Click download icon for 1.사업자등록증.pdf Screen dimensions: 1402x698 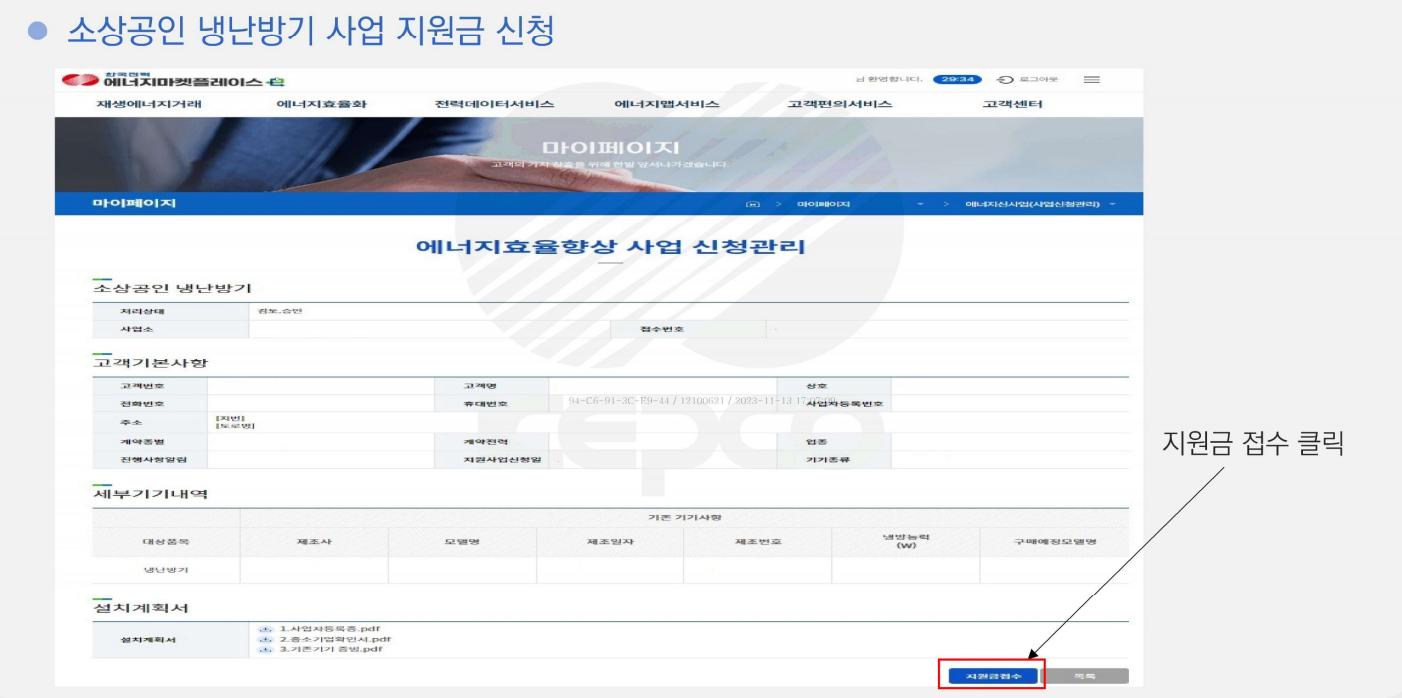coord(265,629)
